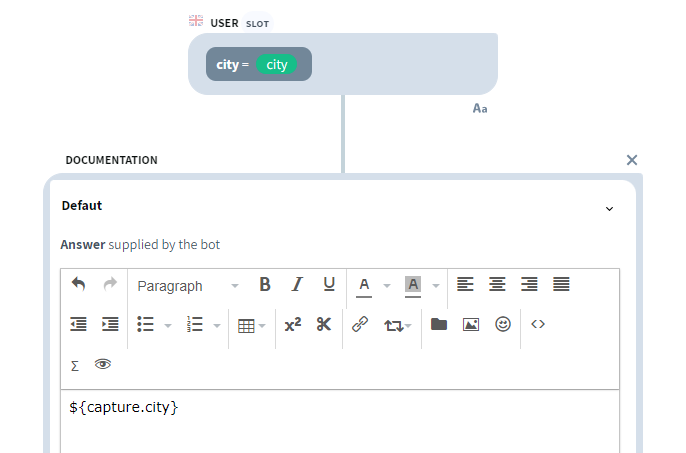
Task: Insert an image using the picture icon
Action: pos(471,324)
